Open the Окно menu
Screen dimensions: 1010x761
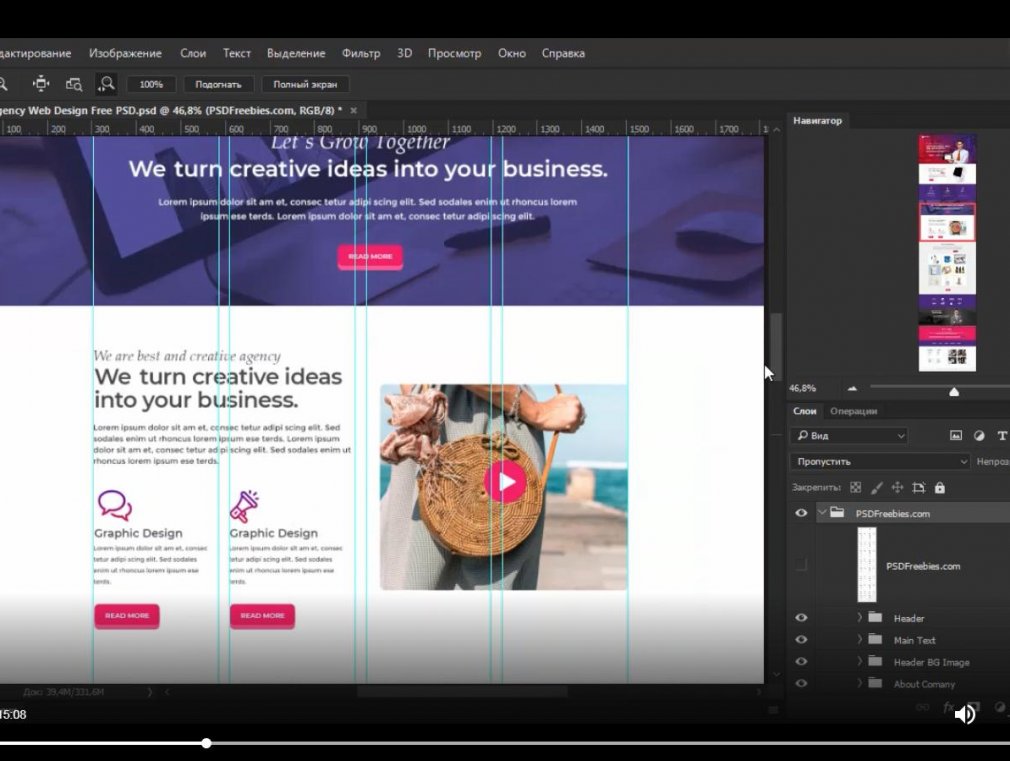point(512,53)
